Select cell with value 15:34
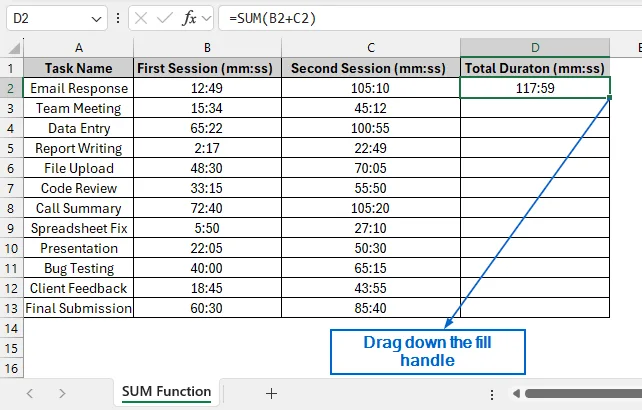 pos(208,108)
